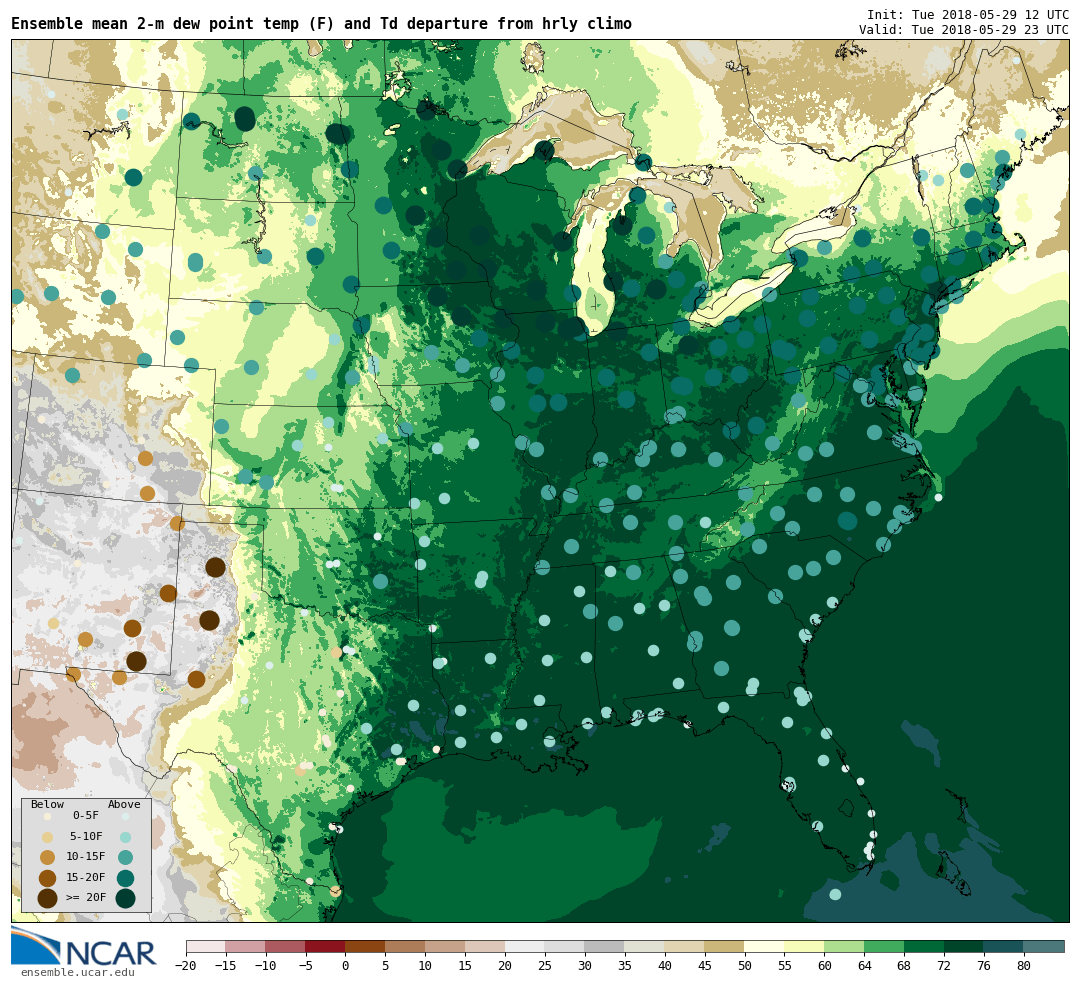The height and width of the screenshot is (985, 1080).
Task: Click color bar swatch between -10 and -5
Action: pos(286,946)
